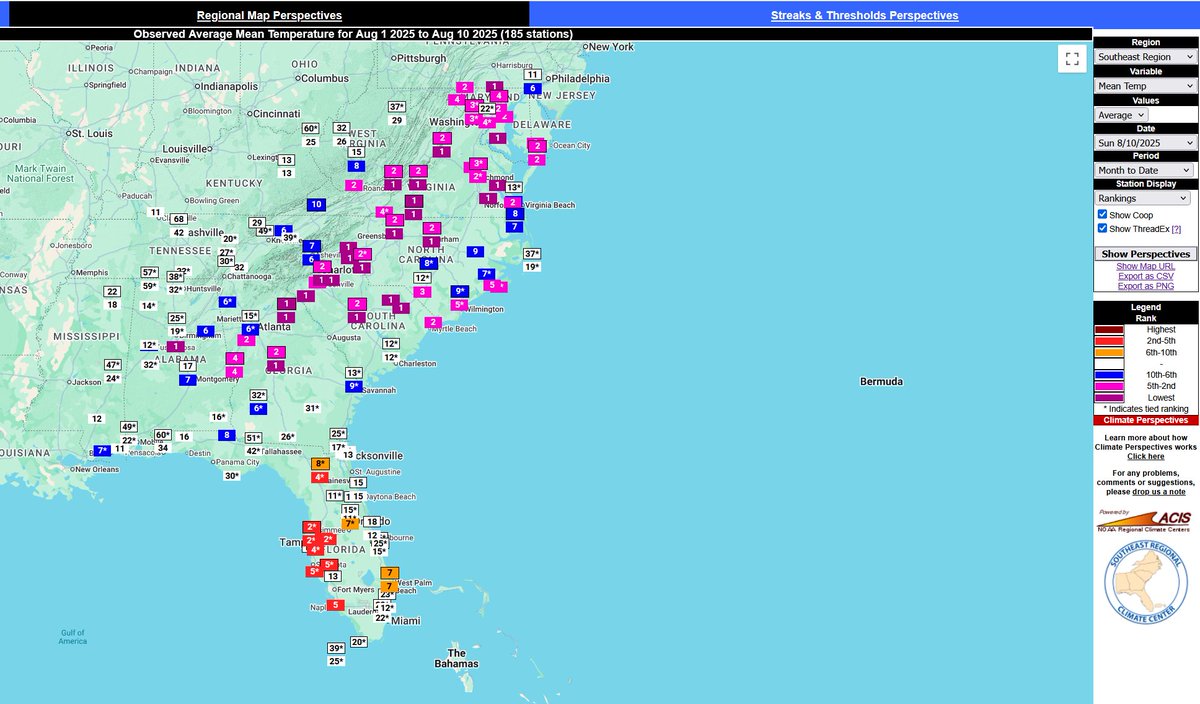1200x704 pixels.
Task: Select the blue rank-10 station marker near Roanoke
Action: [315, 204]
